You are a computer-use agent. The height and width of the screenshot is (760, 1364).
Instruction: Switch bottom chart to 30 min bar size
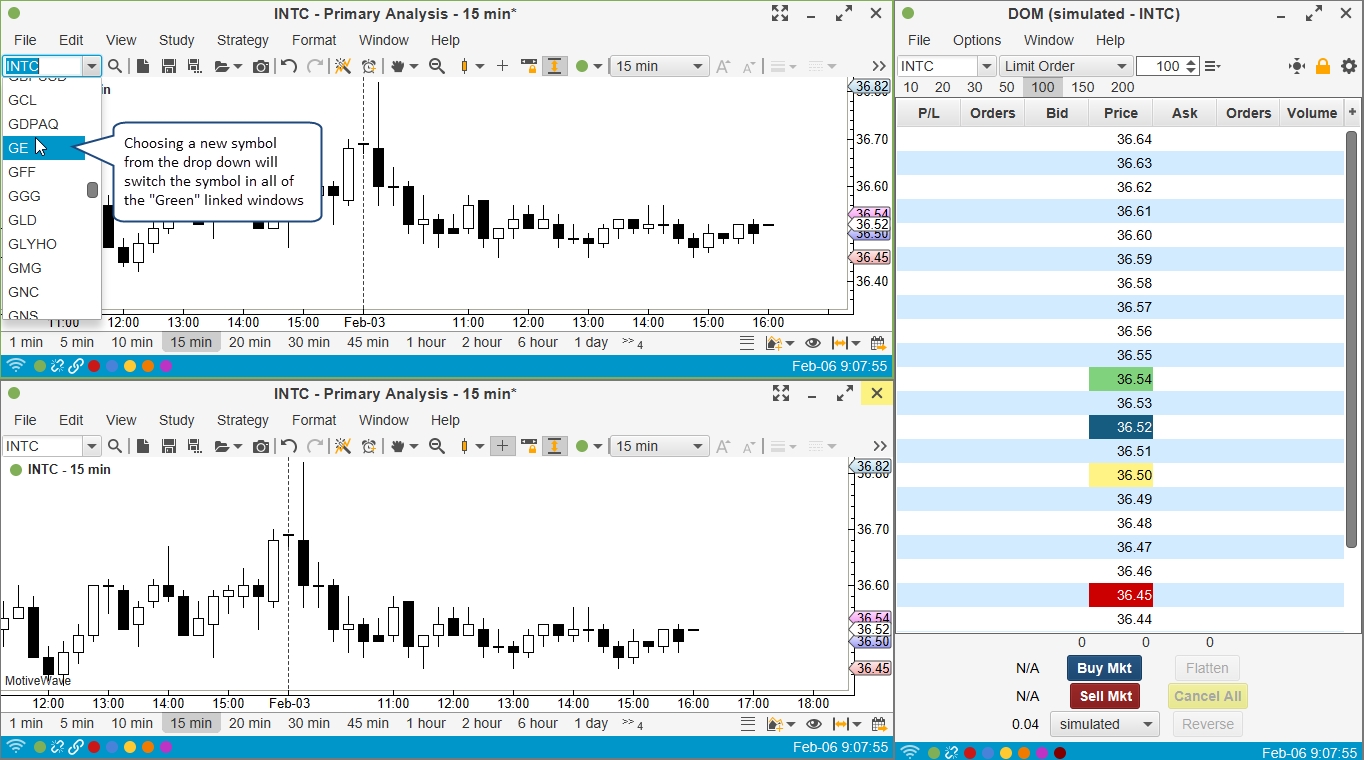click(309, 723)
